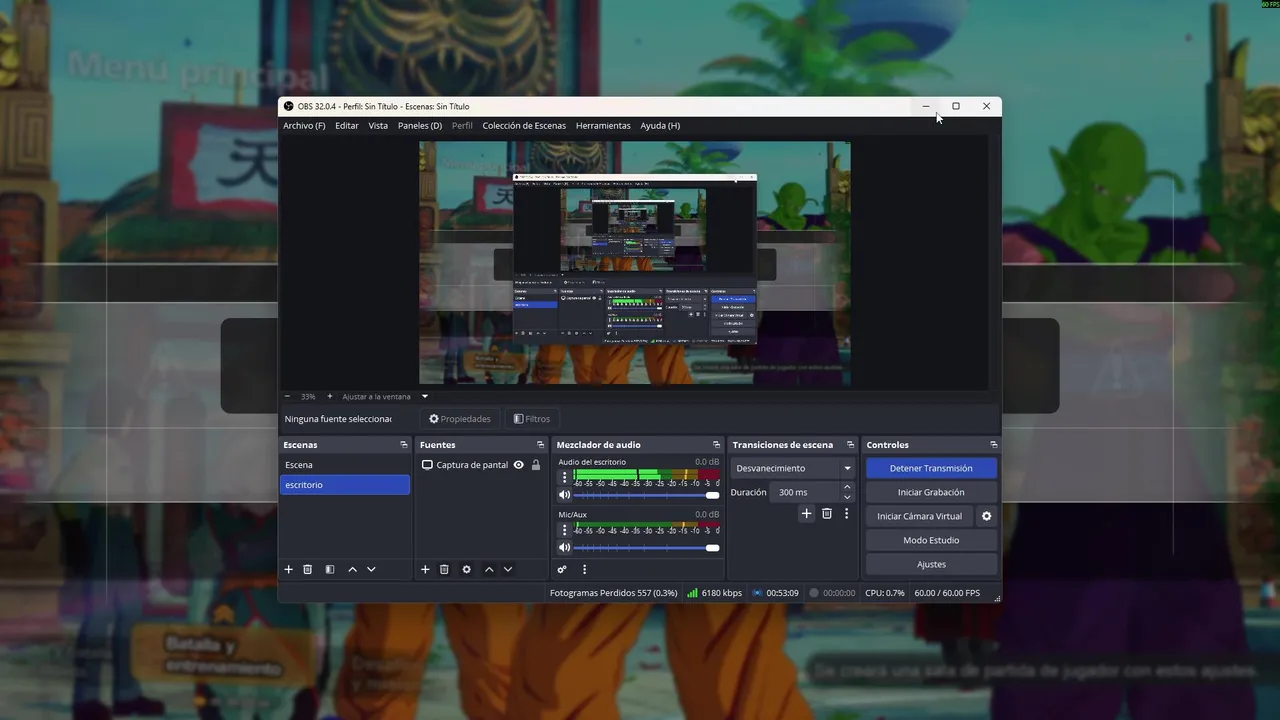Zoom out preview with minus icon
The image size is (1280, 720).
click(x=288, y=396)
